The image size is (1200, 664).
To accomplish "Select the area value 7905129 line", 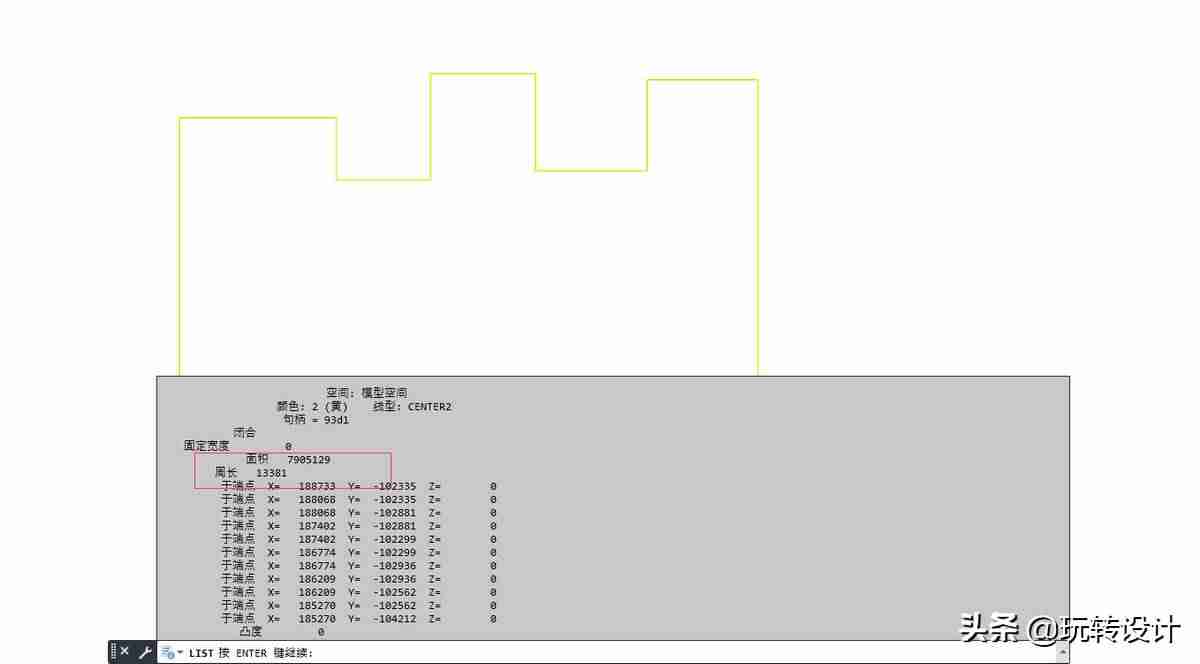I will (288, 459).
